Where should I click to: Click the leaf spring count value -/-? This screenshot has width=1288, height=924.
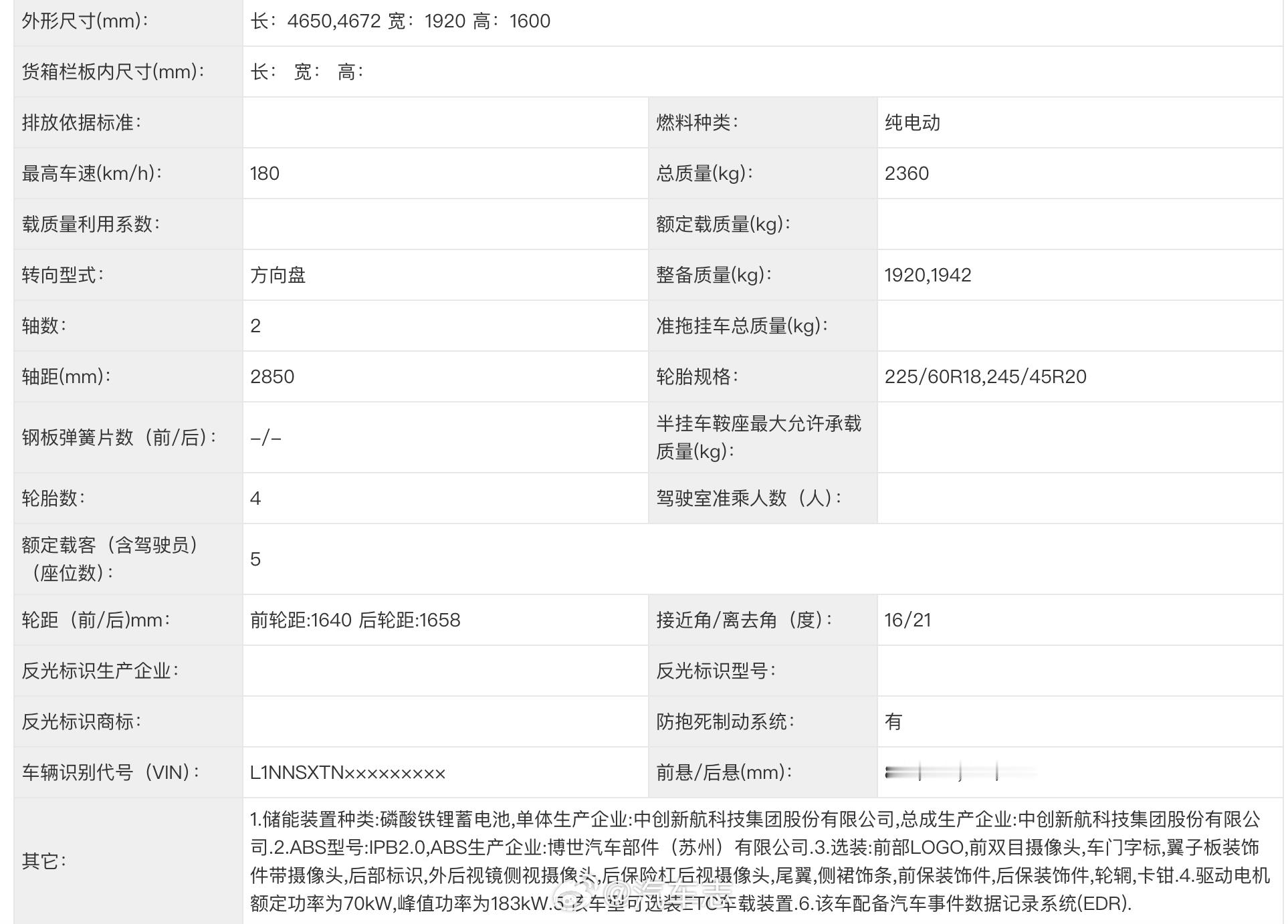coord(265,438)
